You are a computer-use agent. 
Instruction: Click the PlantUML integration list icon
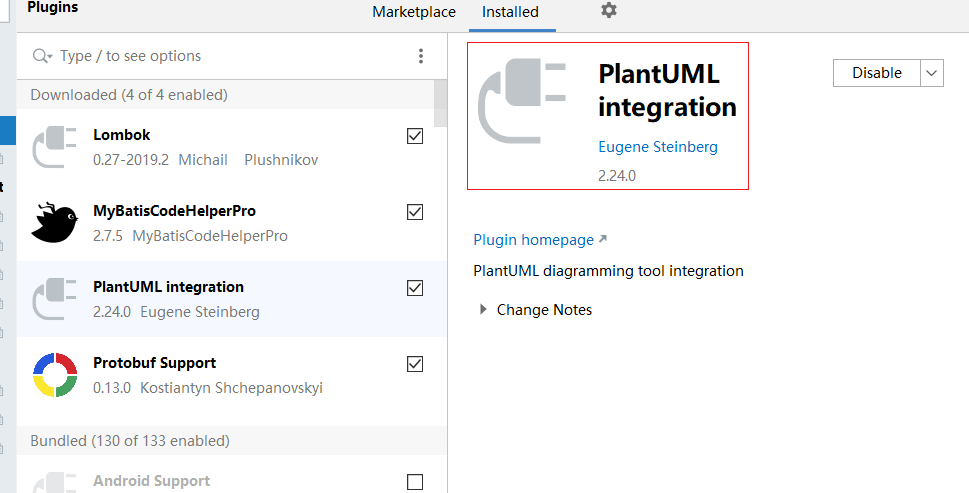55,299
